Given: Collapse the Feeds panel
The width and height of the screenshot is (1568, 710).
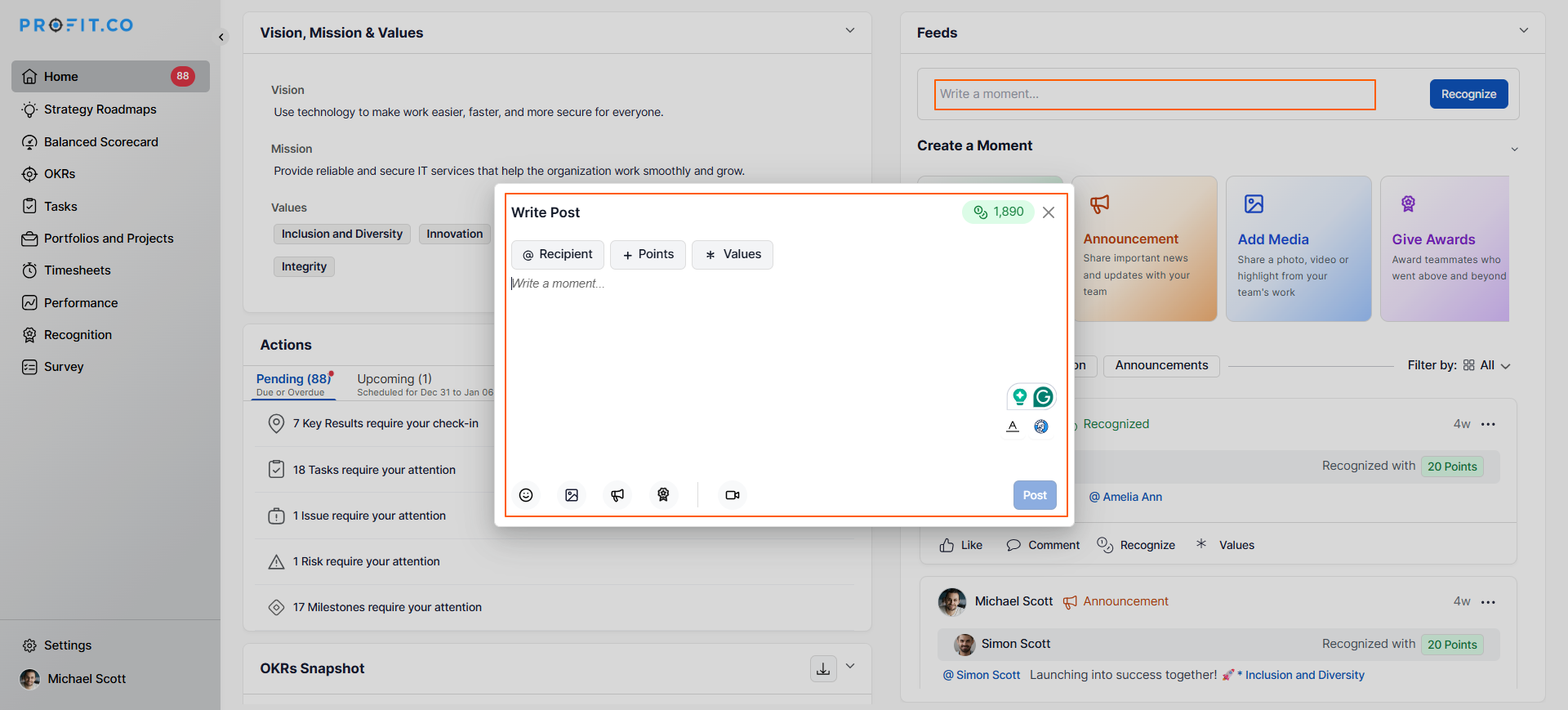Looking at the screenshot, I should point(1524,31).
